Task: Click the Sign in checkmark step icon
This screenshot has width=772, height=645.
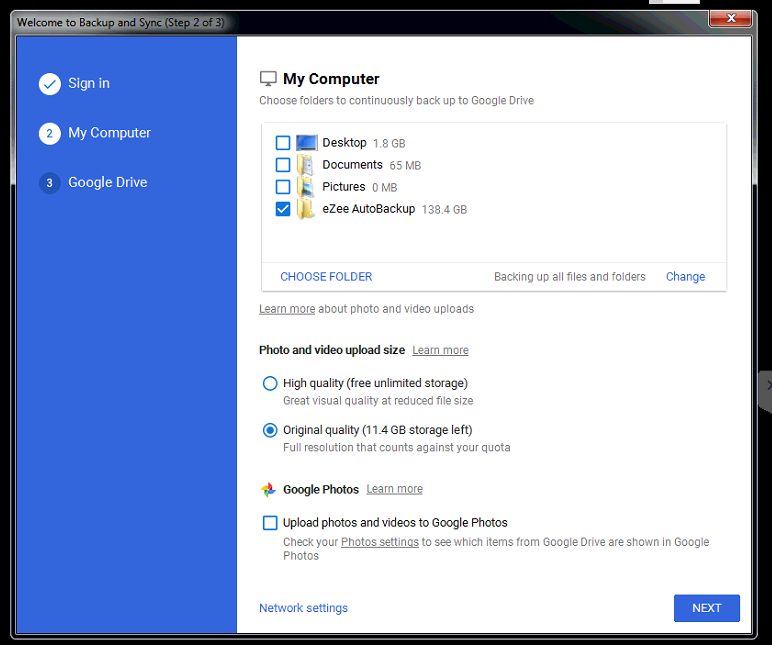Action: tap(50, 84)
